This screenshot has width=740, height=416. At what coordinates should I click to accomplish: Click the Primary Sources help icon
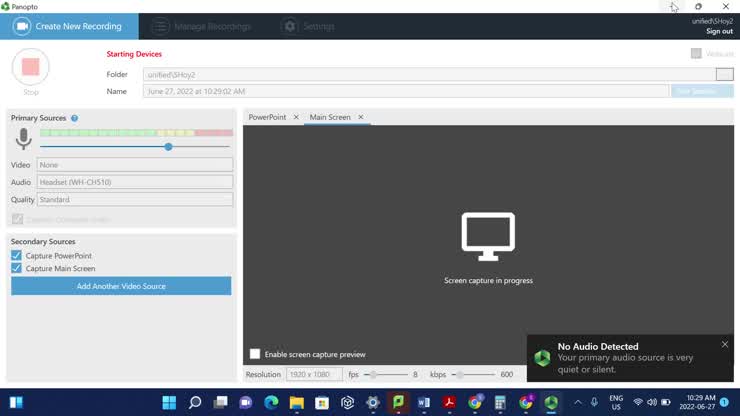(x=74, y=118)
